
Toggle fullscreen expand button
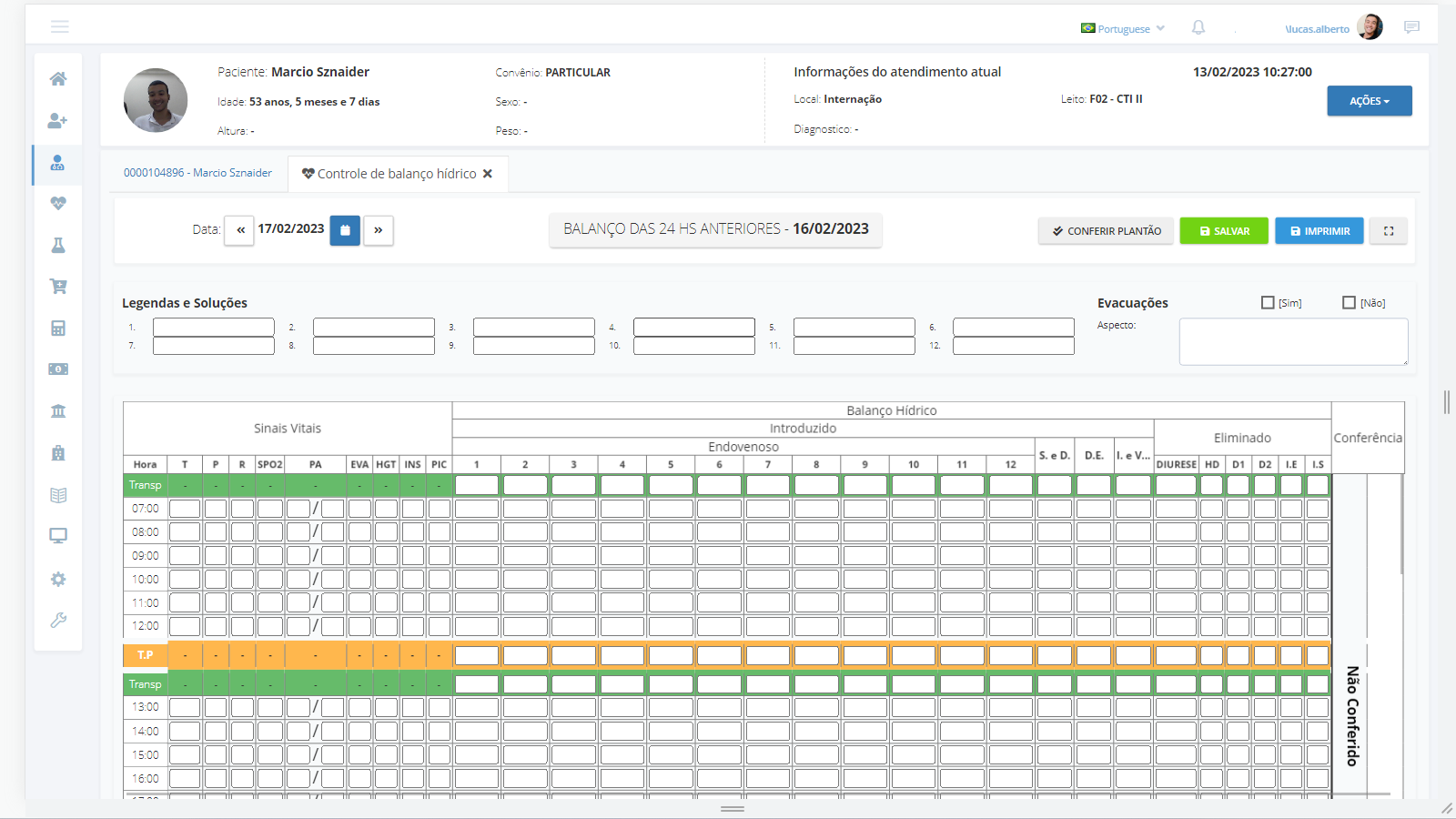click(1389, 231)
